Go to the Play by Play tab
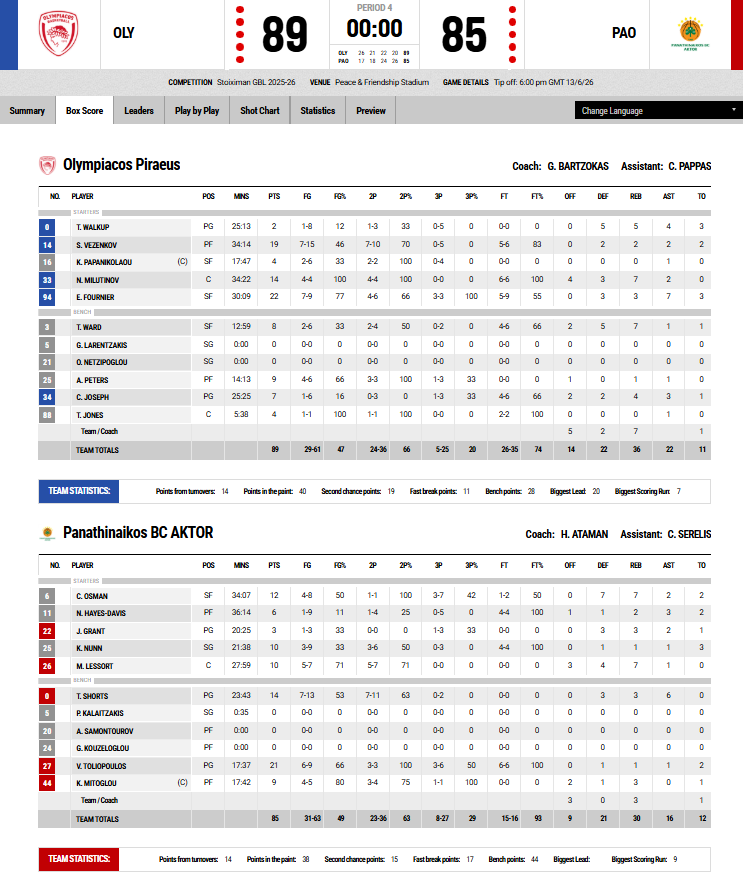 197,110
